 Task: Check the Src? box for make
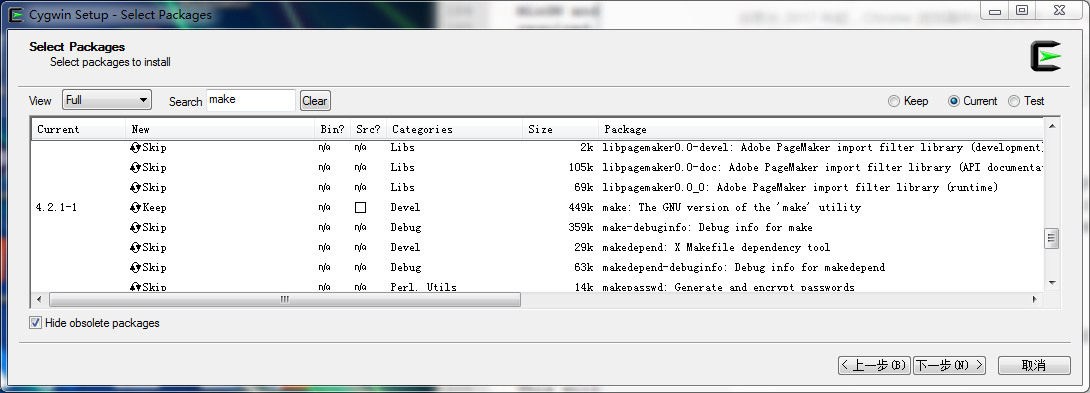click(360, 207)
